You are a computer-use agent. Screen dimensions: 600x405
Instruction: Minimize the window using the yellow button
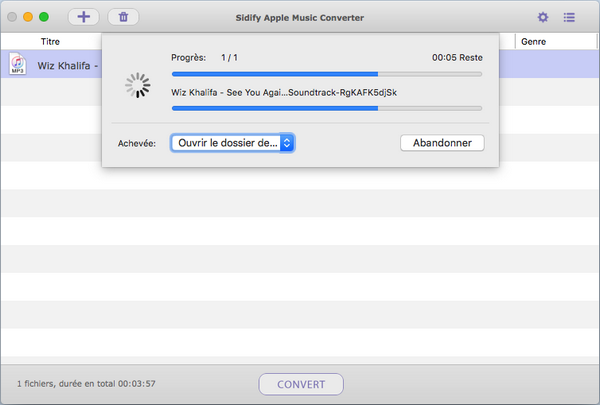pyautogui.click(x=28, y=17)
